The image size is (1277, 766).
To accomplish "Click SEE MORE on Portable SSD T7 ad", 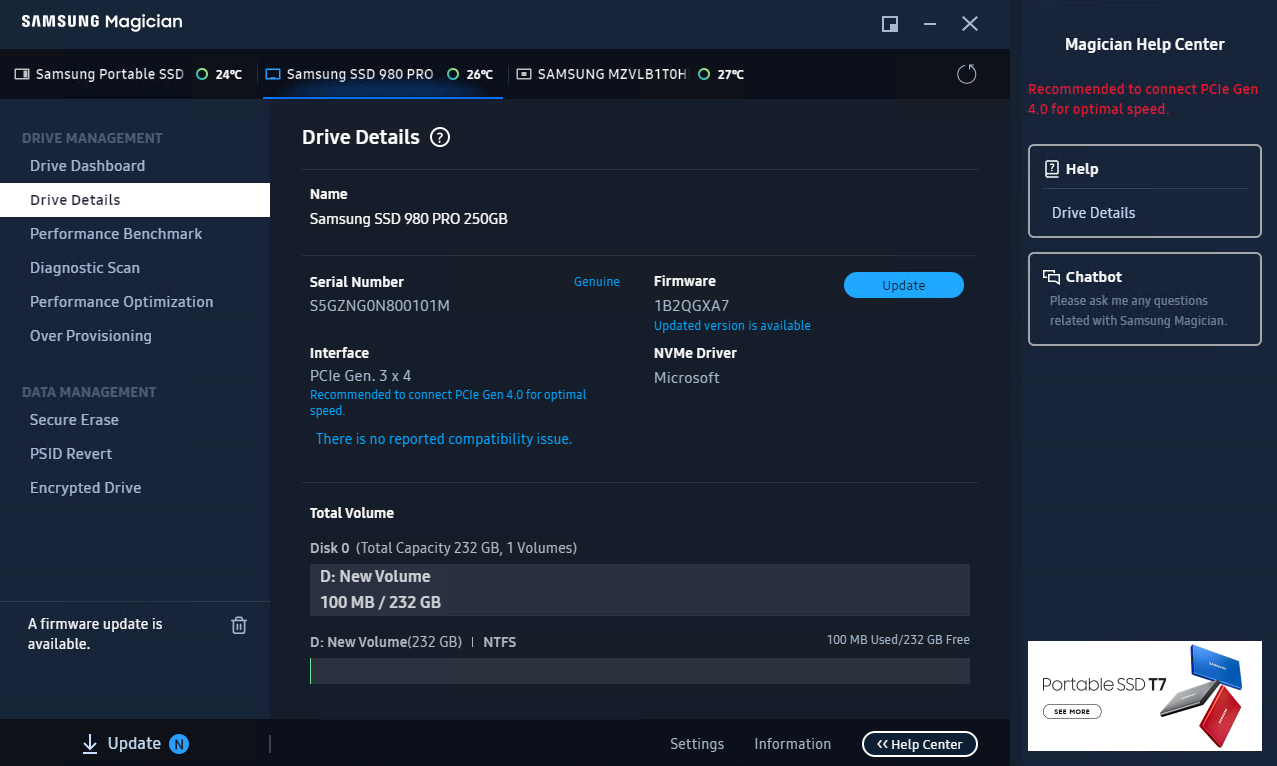I will (1072, 712).
